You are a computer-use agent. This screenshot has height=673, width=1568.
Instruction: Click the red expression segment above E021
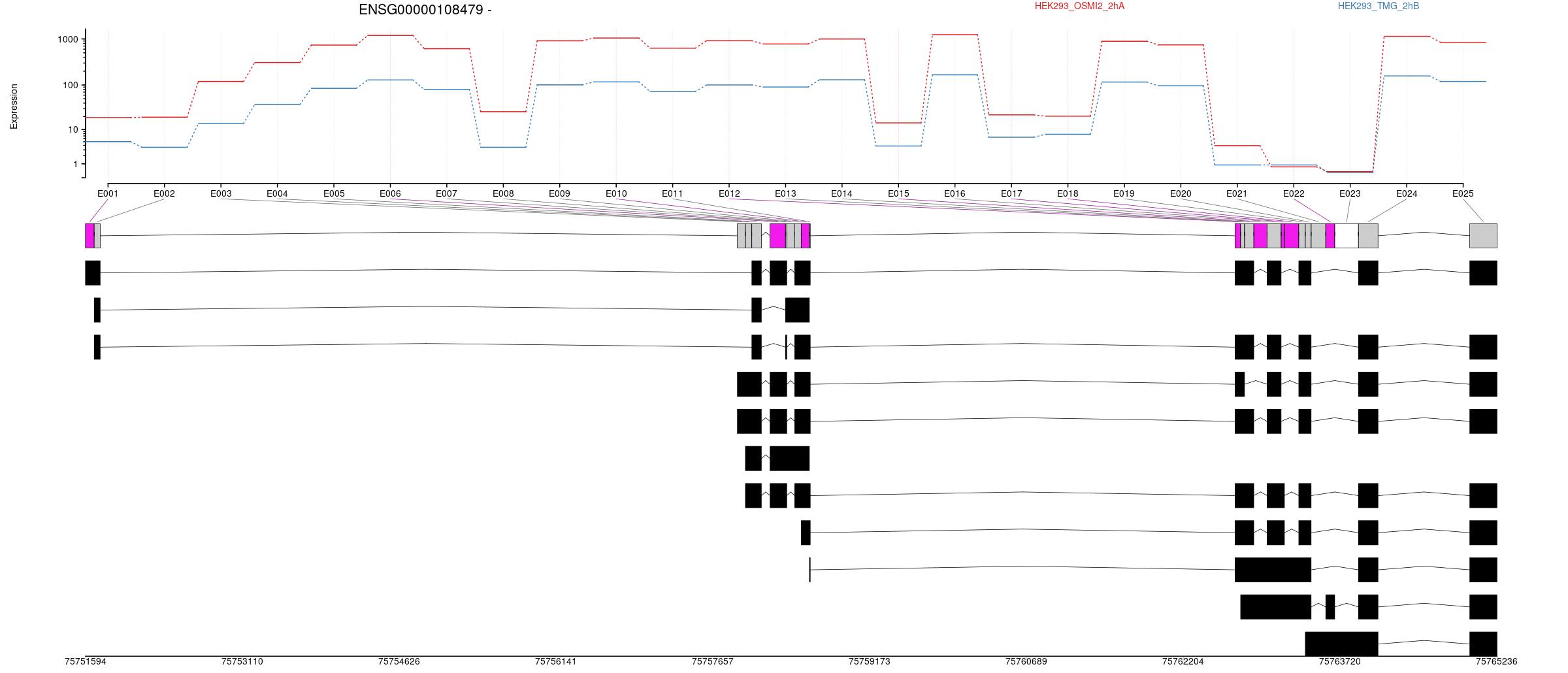click(x=1237, y=146)
